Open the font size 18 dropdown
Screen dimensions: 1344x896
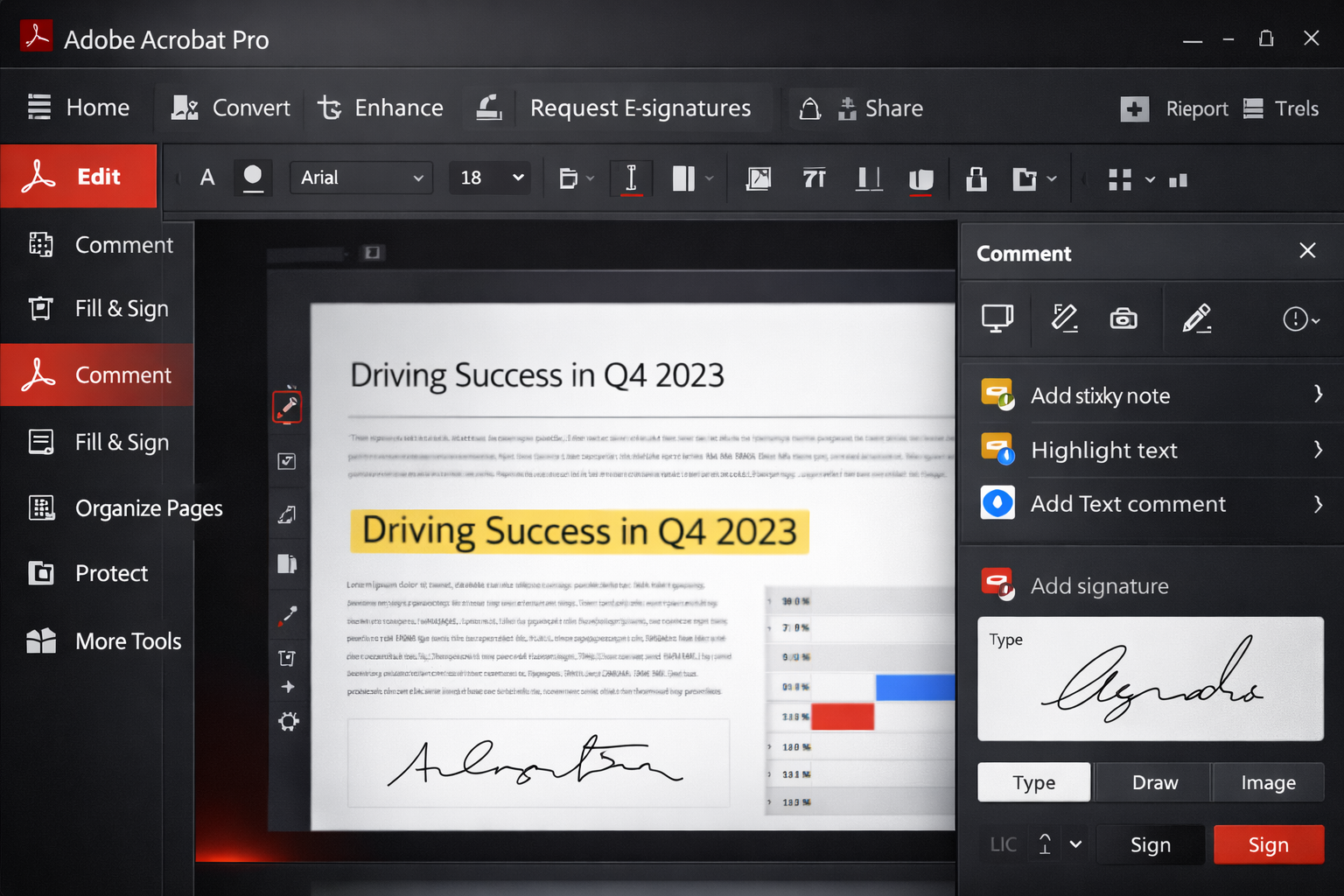(489, 178)
